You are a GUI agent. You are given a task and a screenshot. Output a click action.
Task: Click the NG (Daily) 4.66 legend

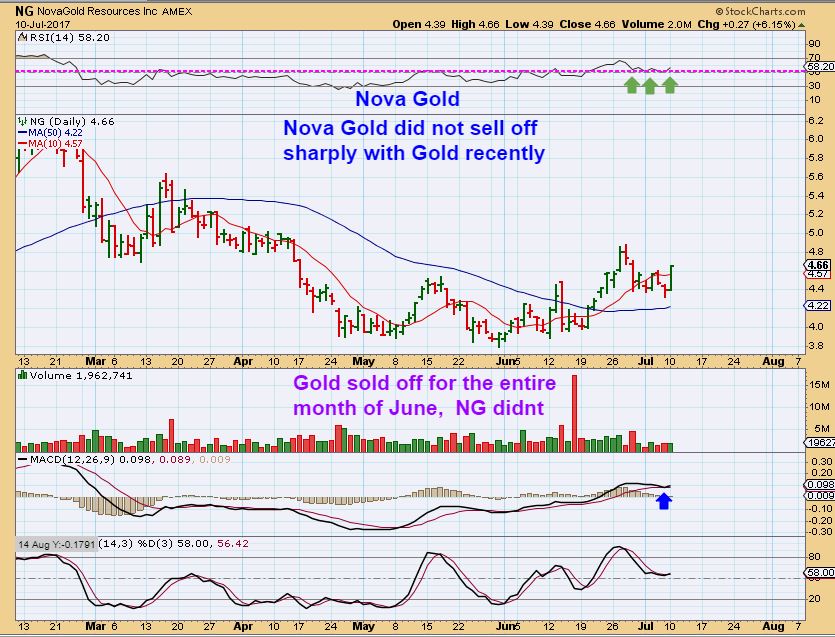(72, 121)
